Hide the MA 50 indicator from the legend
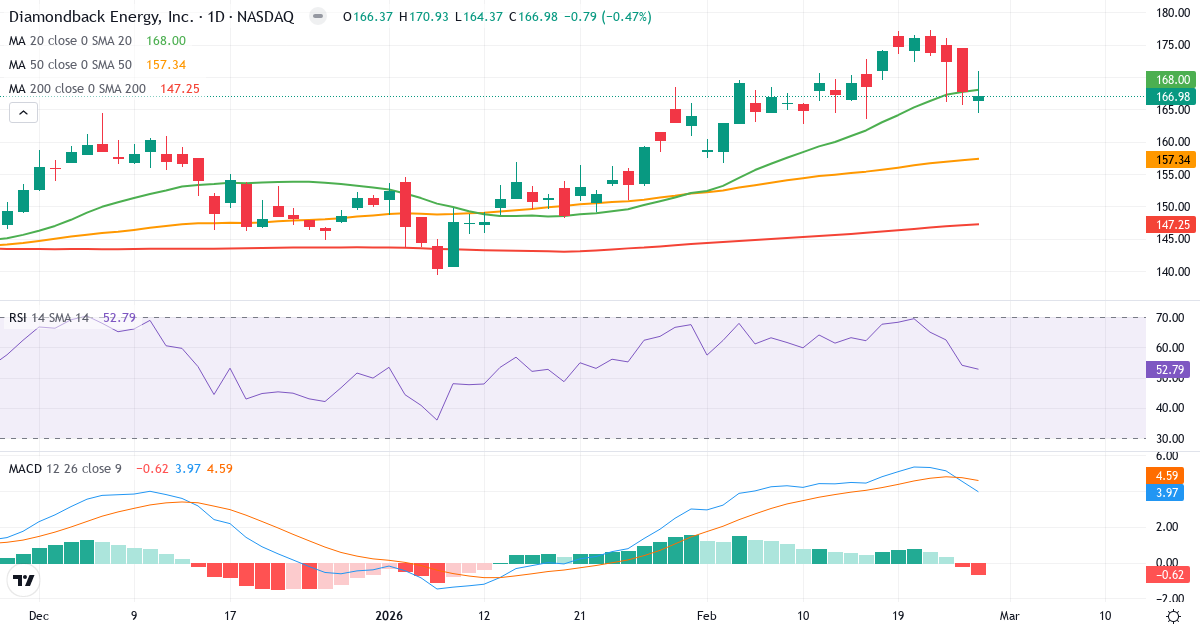This screenshot has height=630, width=1200. pos(60,64)
